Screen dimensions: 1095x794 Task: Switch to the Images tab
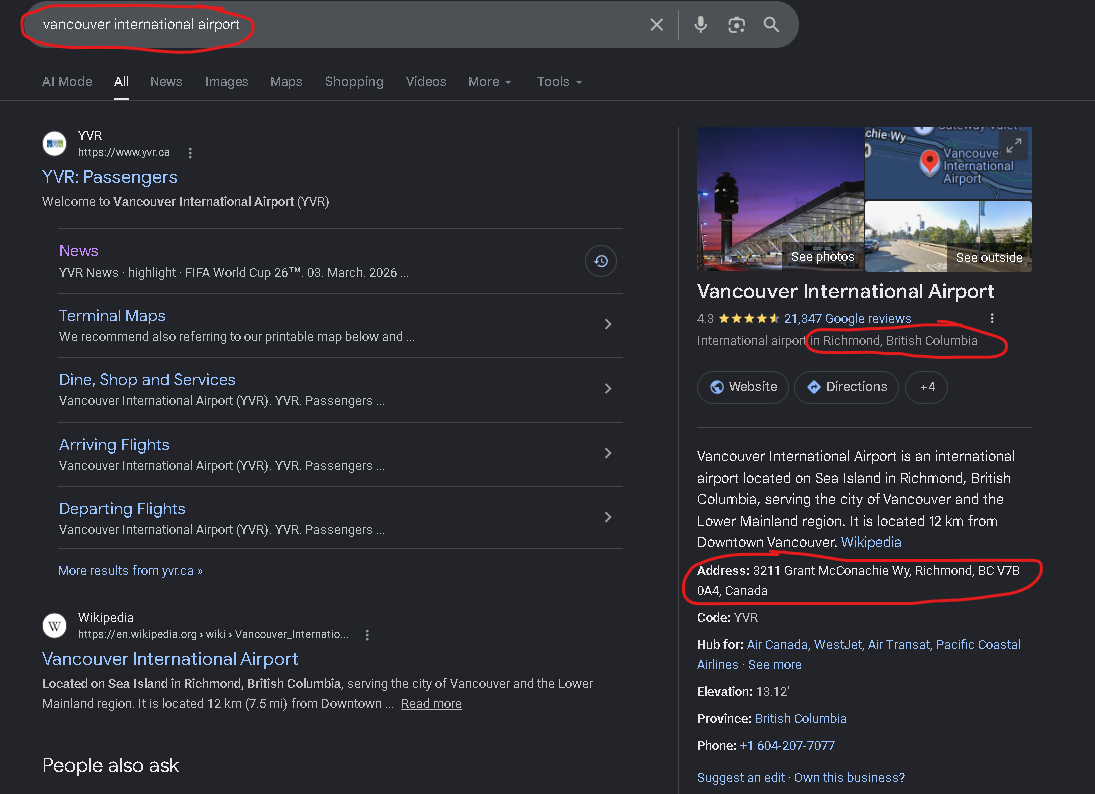(x=226, y=82)
